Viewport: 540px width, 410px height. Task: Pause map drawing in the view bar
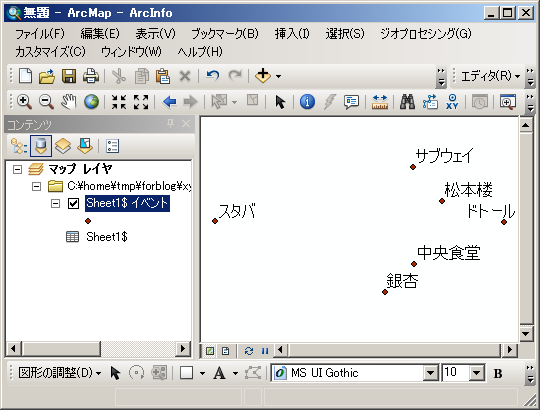click(x=265, y=351)
